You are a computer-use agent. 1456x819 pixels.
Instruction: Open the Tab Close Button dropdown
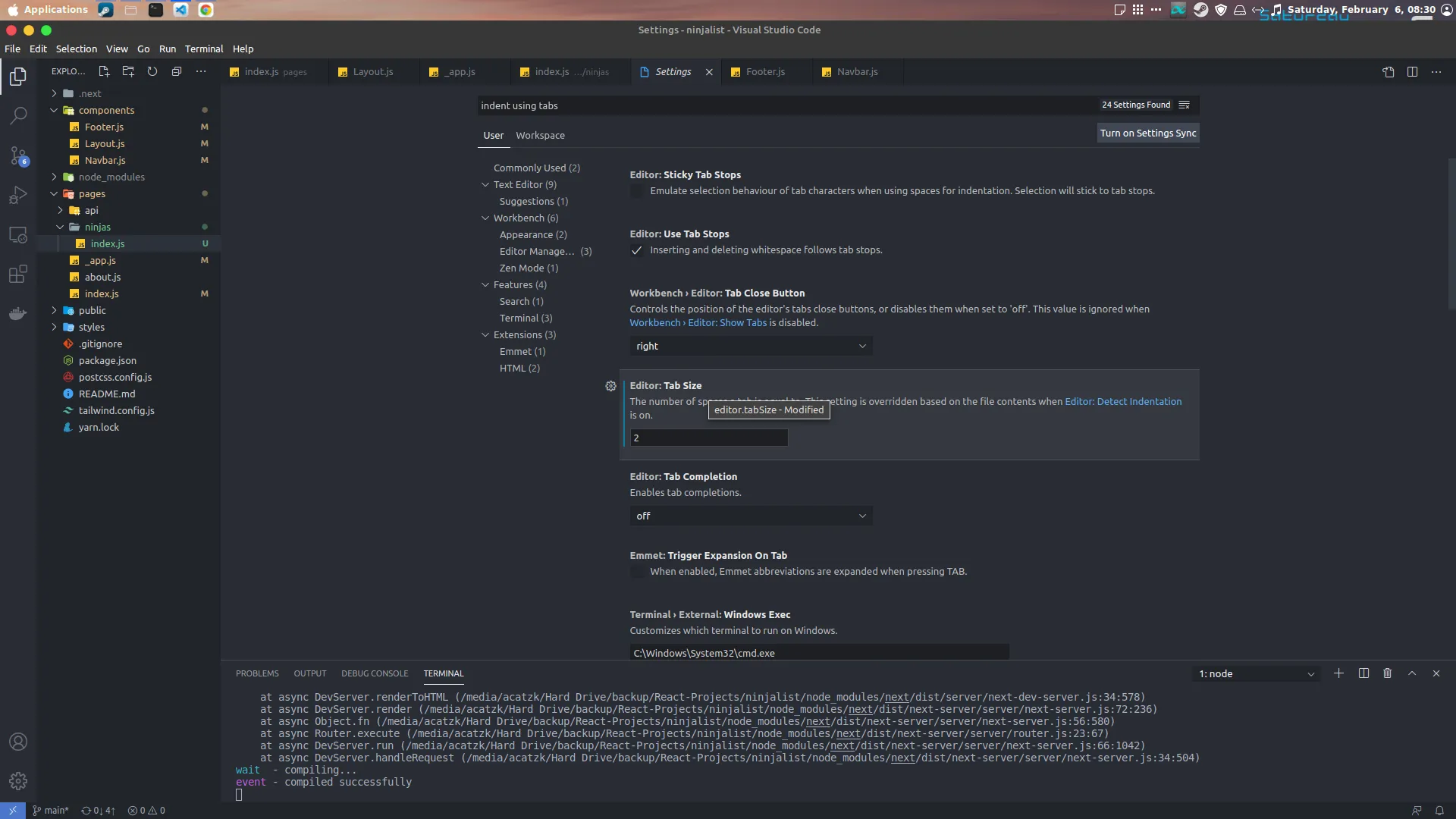pos(751,346)
